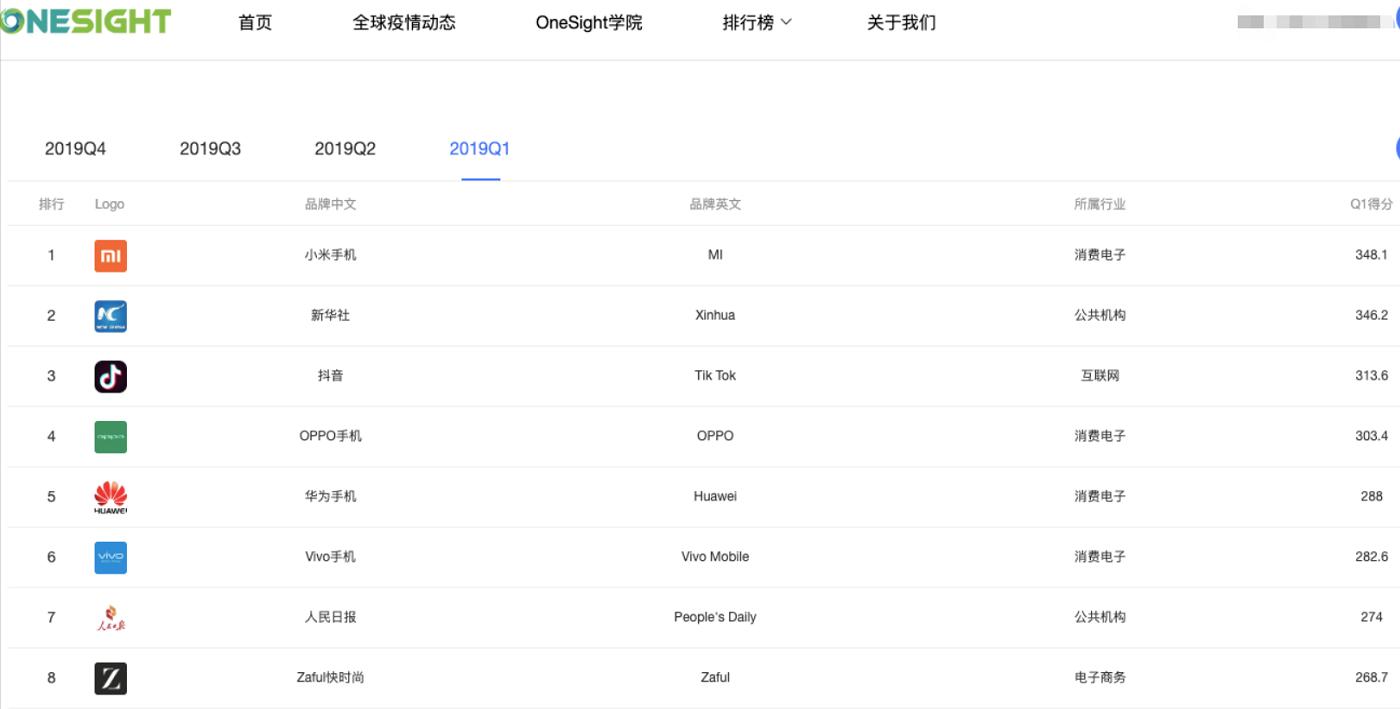Select the 2019Q2 quarter tab
Image resolution: width=1400 pixels, height=709 pixels.
click(344, 147)
